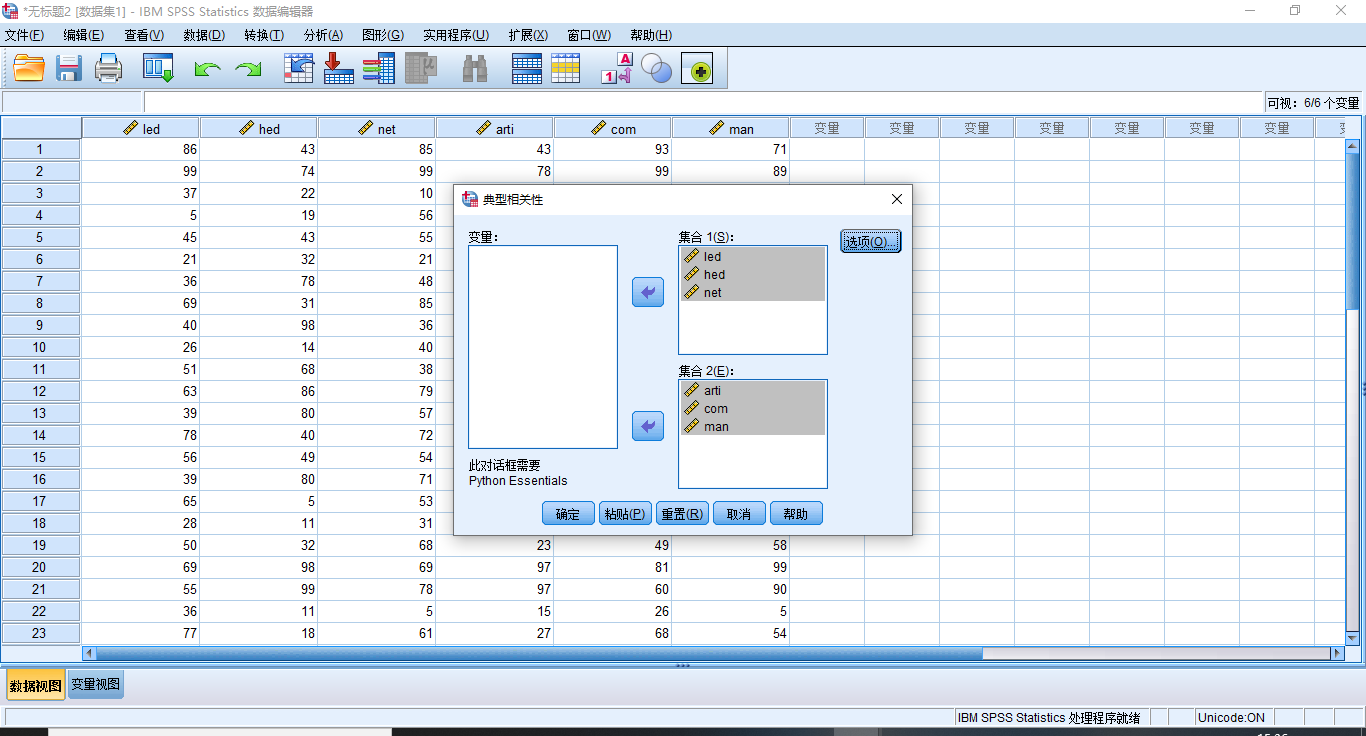This screenshot has width=1366, height=736.
Task: Select the led column header
Action: (x=141, y=128)
